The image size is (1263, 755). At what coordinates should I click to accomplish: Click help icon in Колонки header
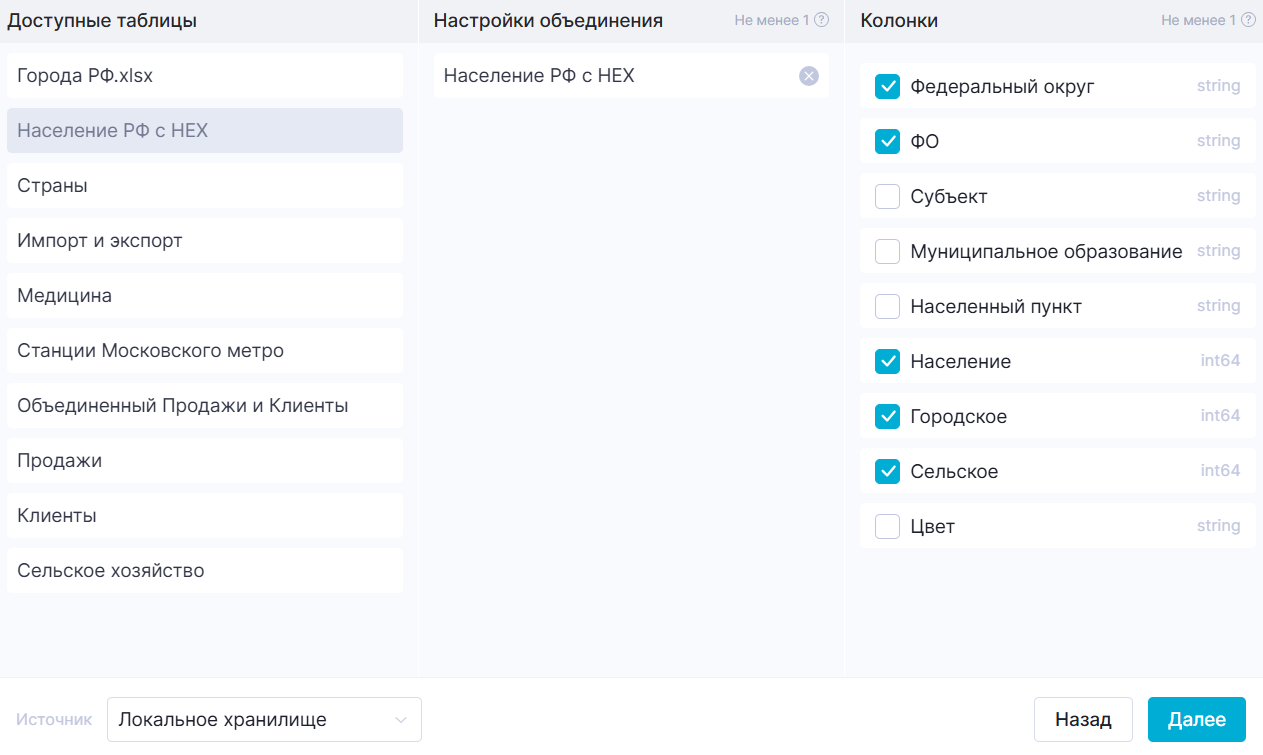click(1248, 20)
